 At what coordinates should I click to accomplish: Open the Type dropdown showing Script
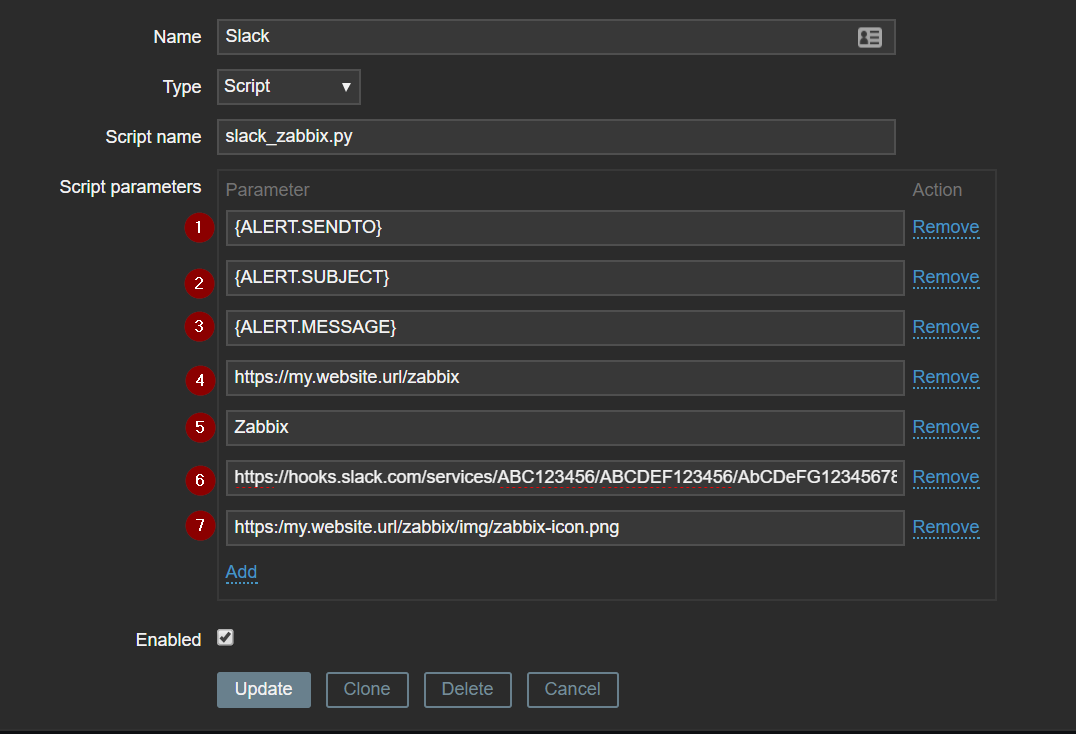coord(289,87)
